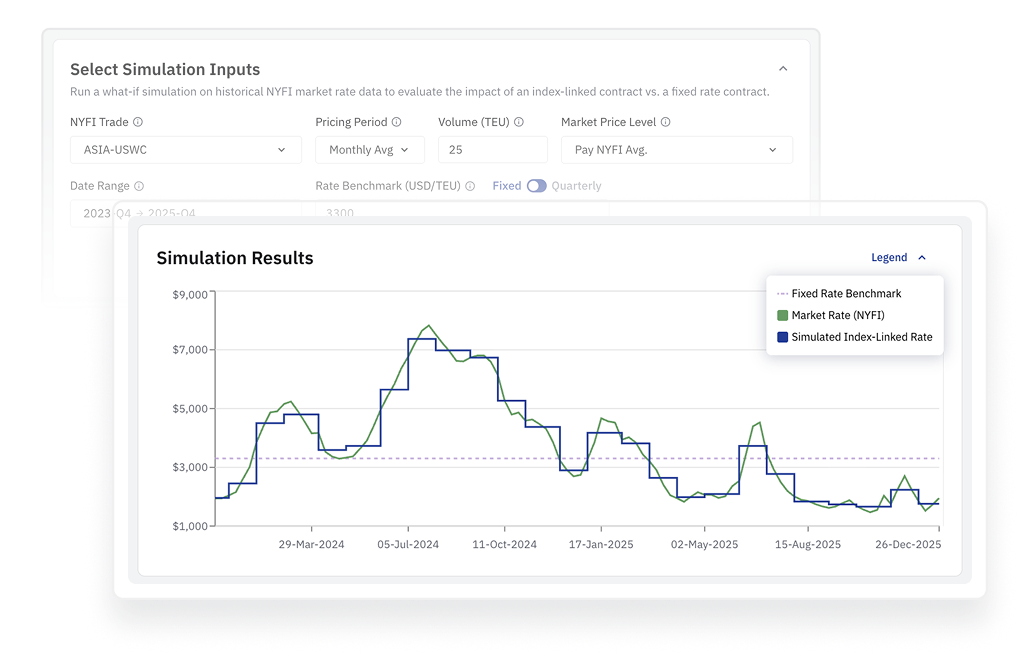
Task: Open the Monthly Avg pricing period dropdown
Action: tap(369, 150)
